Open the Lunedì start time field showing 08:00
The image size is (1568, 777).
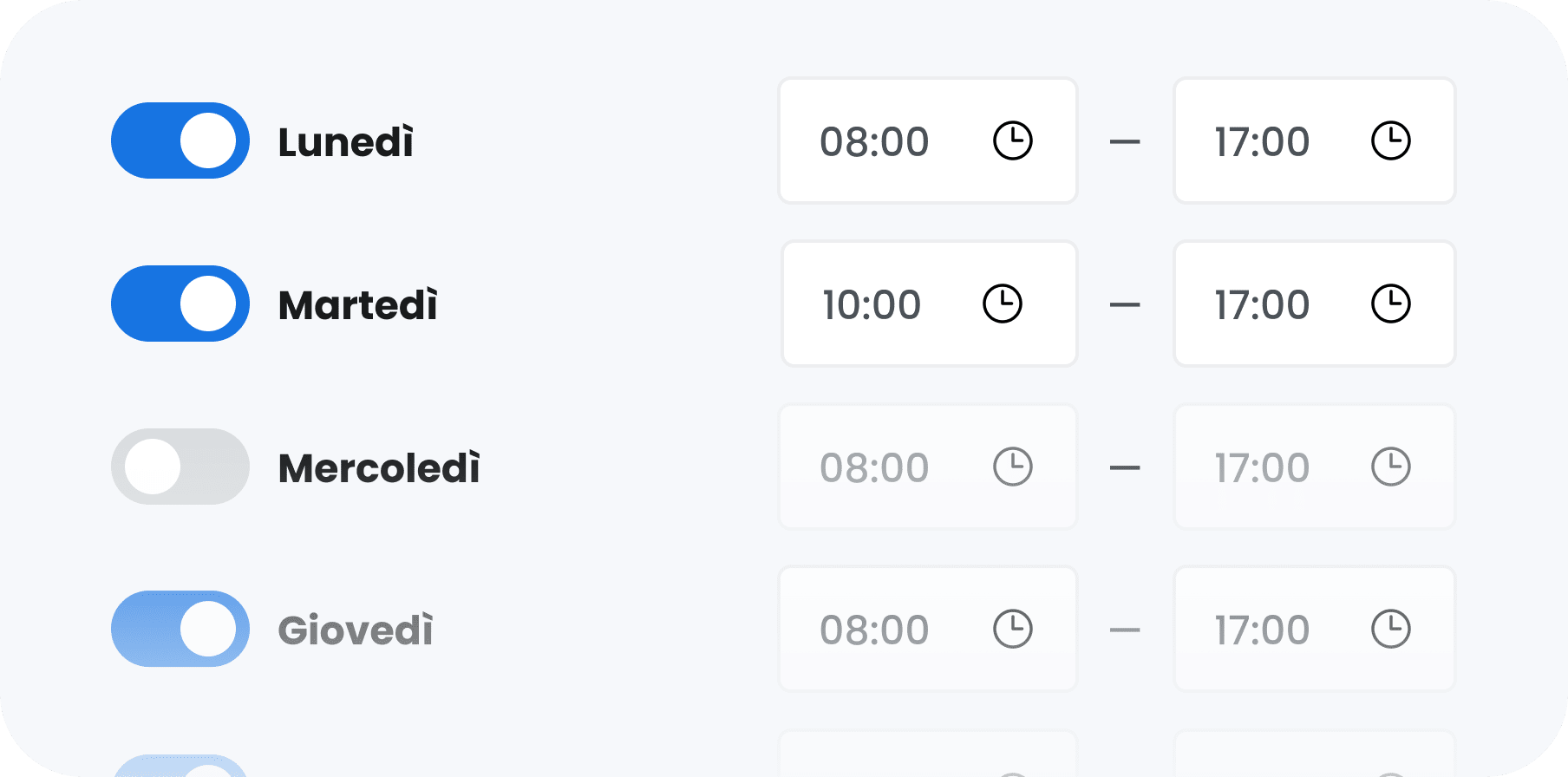pos(874,141)
